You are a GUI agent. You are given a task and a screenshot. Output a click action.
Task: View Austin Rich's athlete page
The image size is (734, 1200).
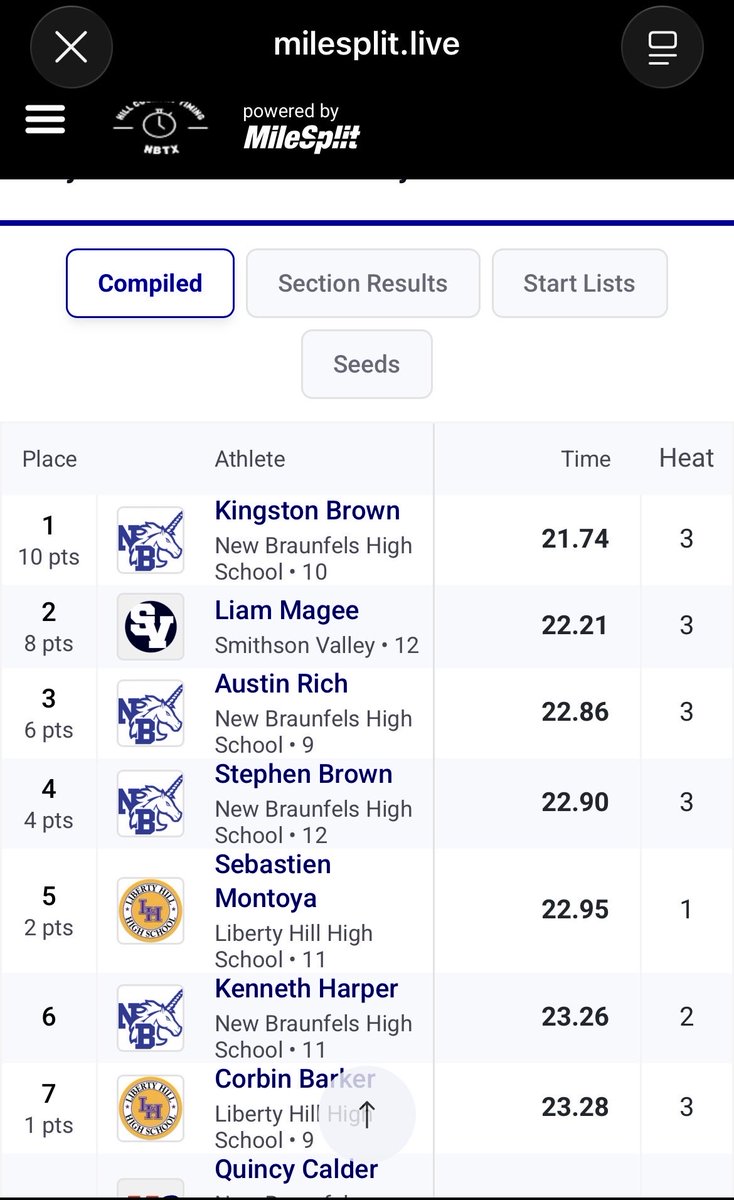(281, 684)
